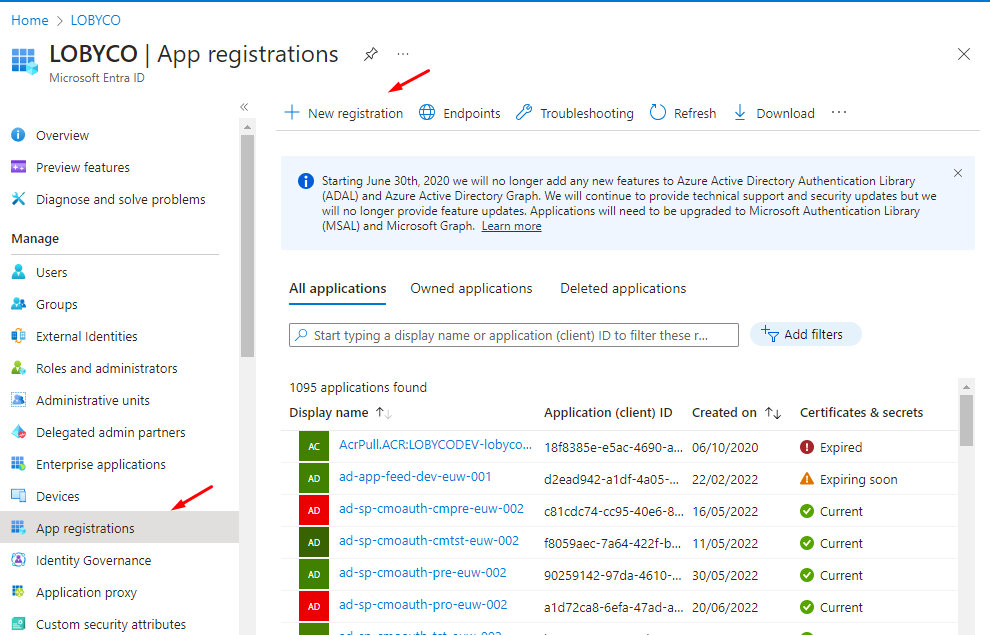Click the up arrow of the left menu scrollbar
Image resolution: width=990 pixels, height=635 pixels.
(x=248, y=127)
